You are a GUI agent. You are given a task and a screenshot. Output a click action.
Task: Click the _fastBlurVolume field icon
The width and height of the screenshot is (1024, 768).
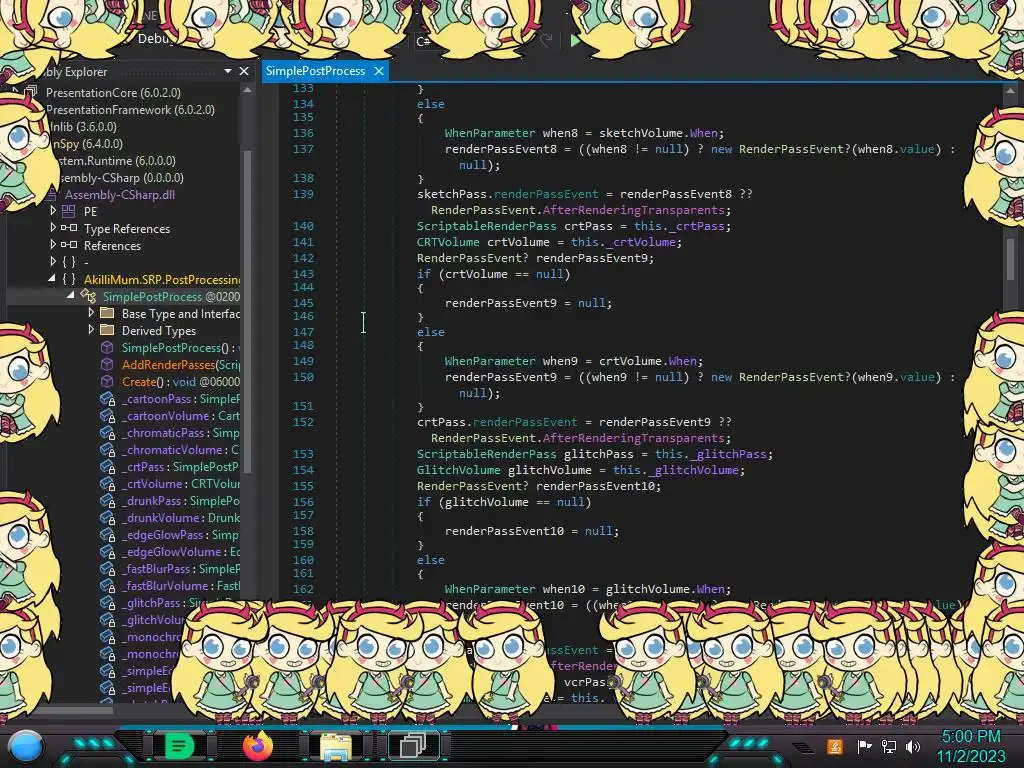[108, 585]
